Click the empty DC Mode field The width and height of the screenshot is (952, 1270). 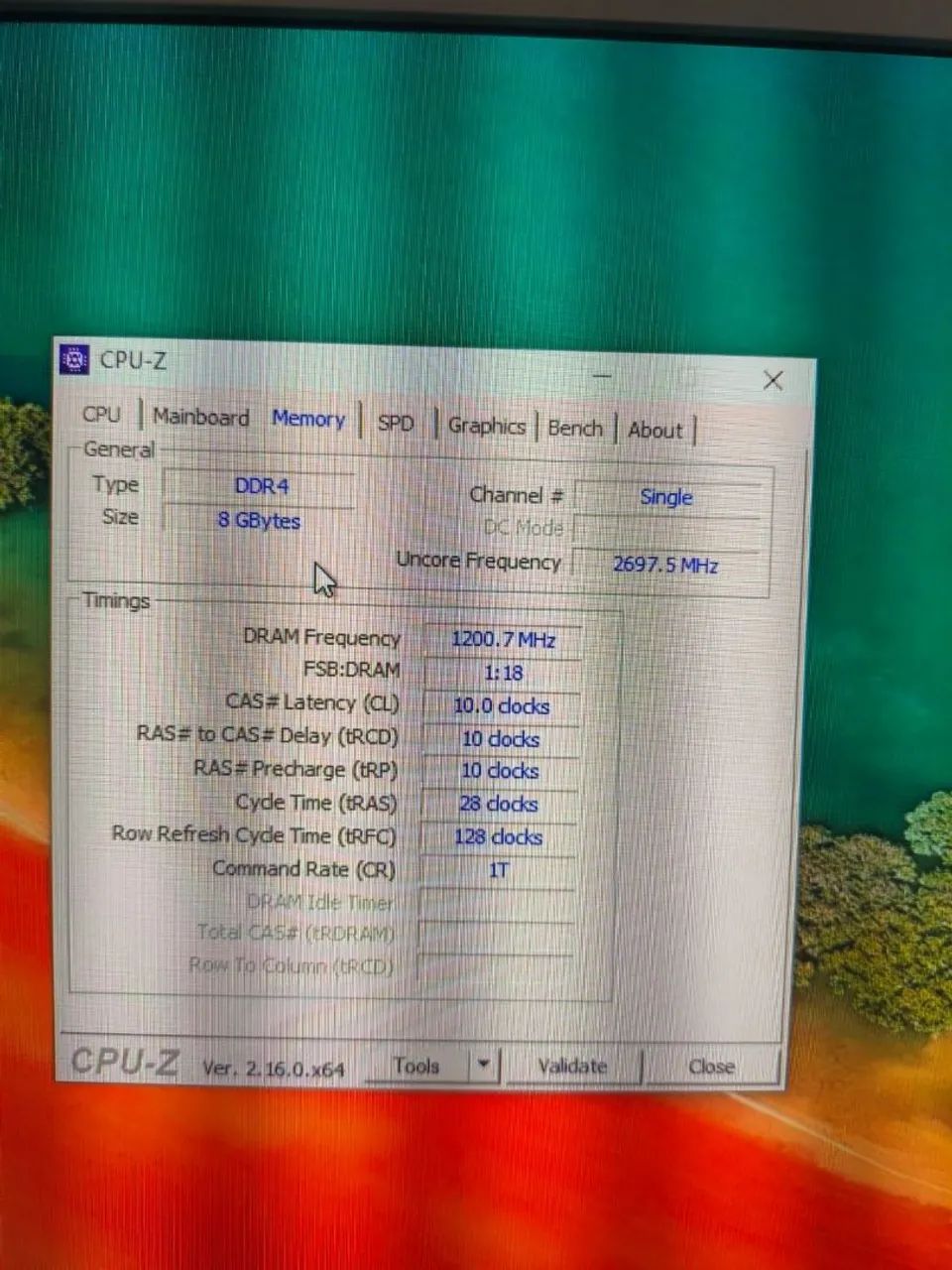click(x=668, y=530)
